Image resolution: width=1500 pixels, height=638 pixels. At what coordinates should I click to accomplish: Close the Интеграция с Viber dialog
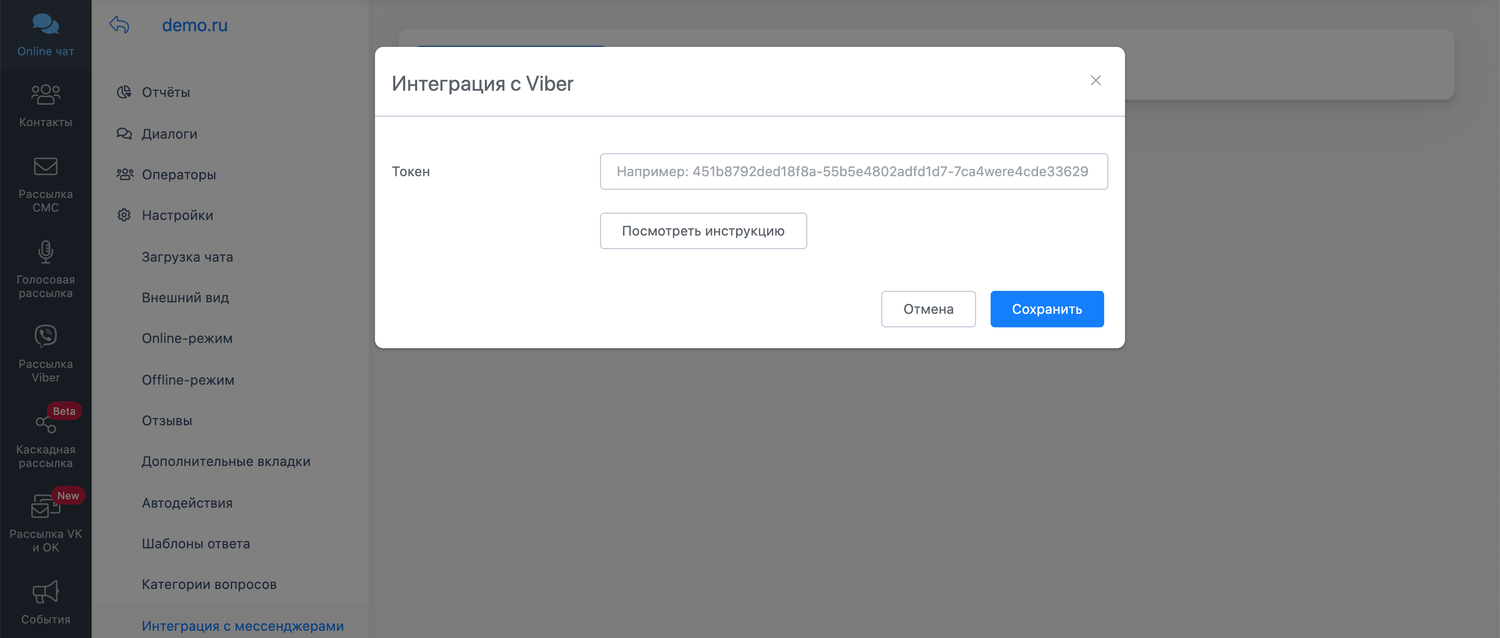point(1096,81)
